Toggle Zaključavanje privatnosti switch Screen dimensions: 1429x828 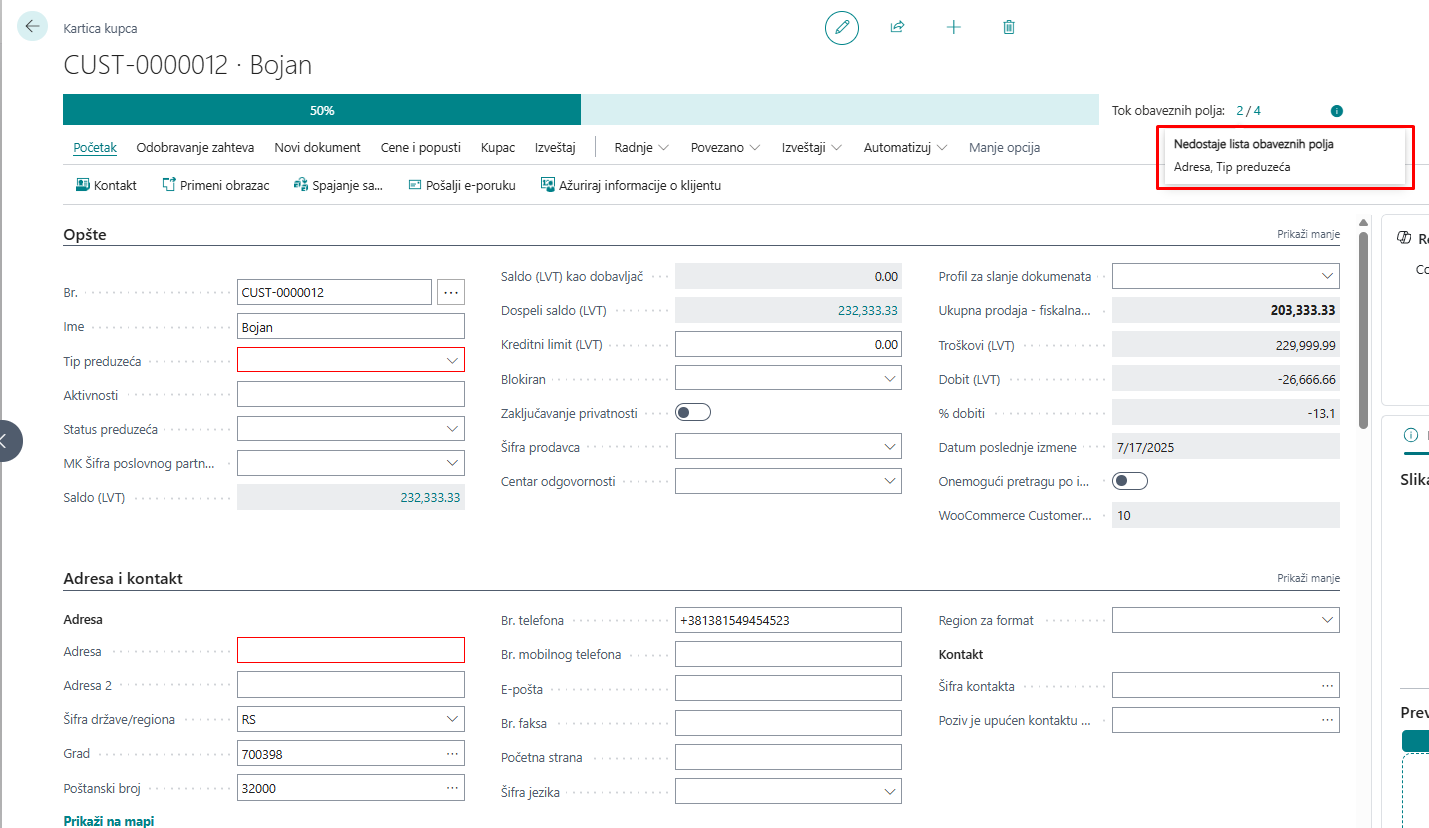tap(693, 412)
